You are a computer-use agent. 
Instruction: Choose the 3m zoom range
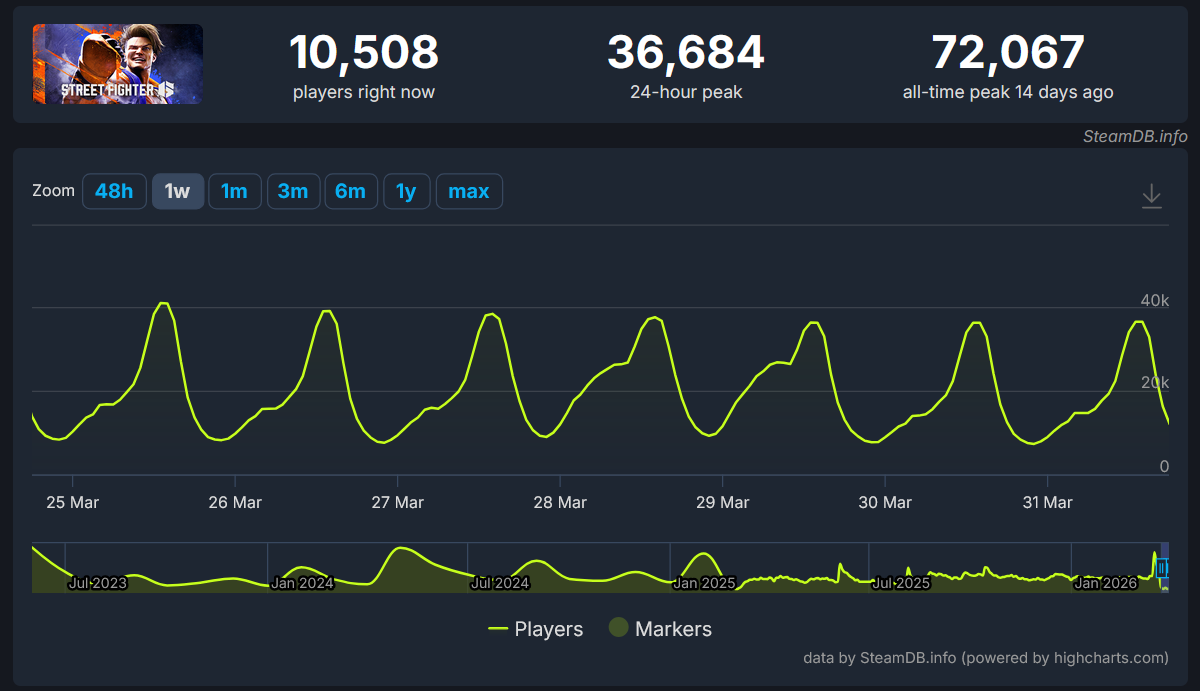293,191
